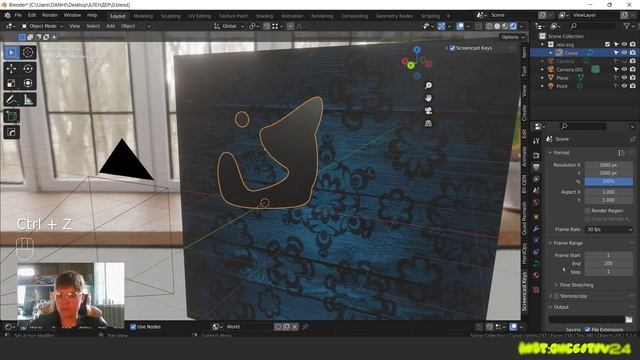Expand the Time Stretching section
The height and width of the screenshot is (360, 640).
point(574,285)
